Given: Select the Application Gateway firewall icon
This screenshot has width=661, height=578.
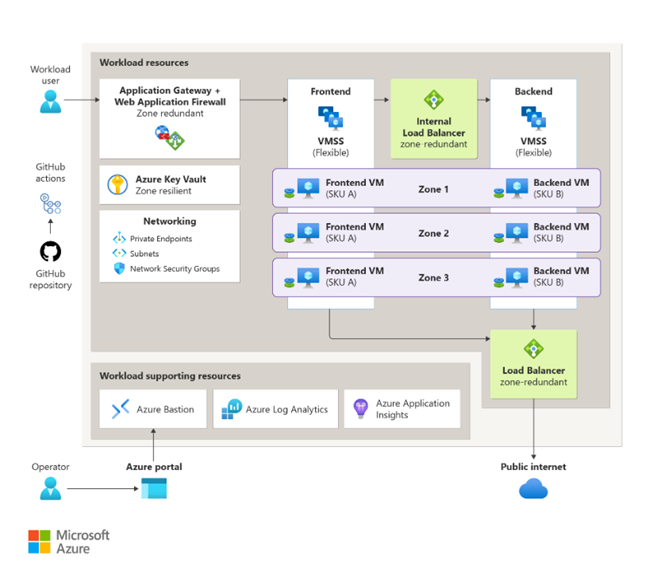Looking at the screenshot, I should [169, 137].
